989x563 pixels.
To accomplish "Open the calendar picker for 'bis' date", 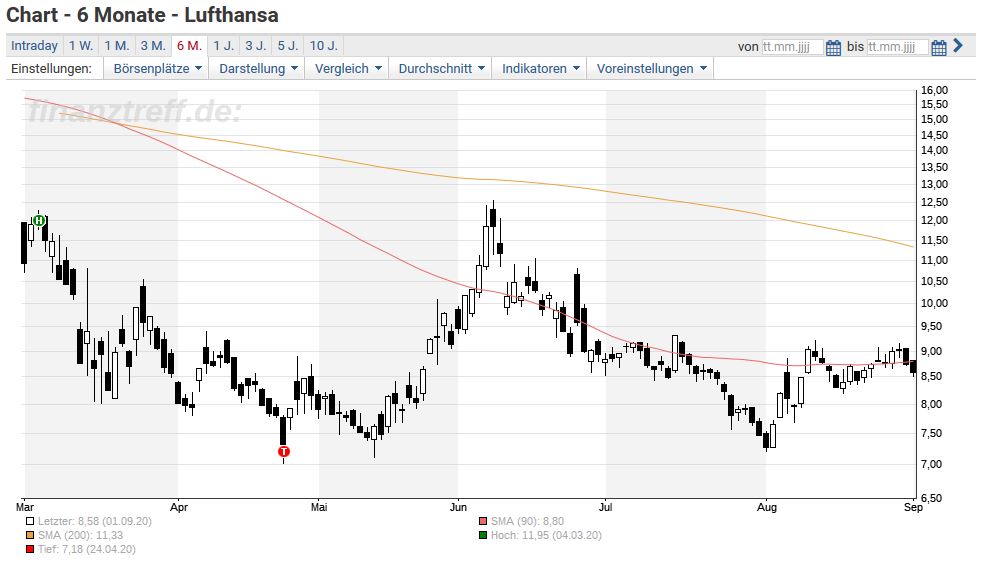I will (x=939, y=48).
